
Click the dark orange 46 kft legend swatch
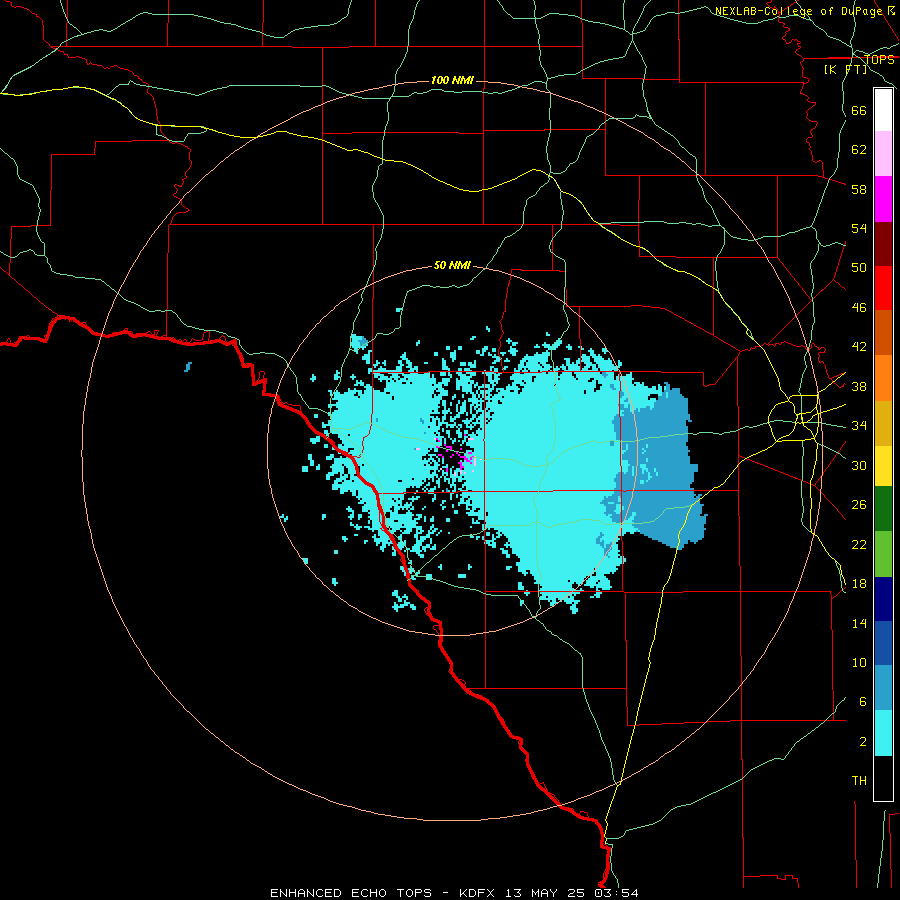coord(883,332)
